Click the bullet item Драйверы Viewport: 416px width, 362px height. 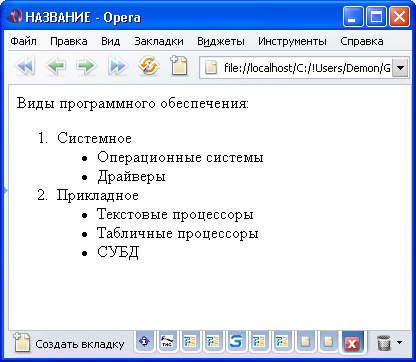coord(131,177)
